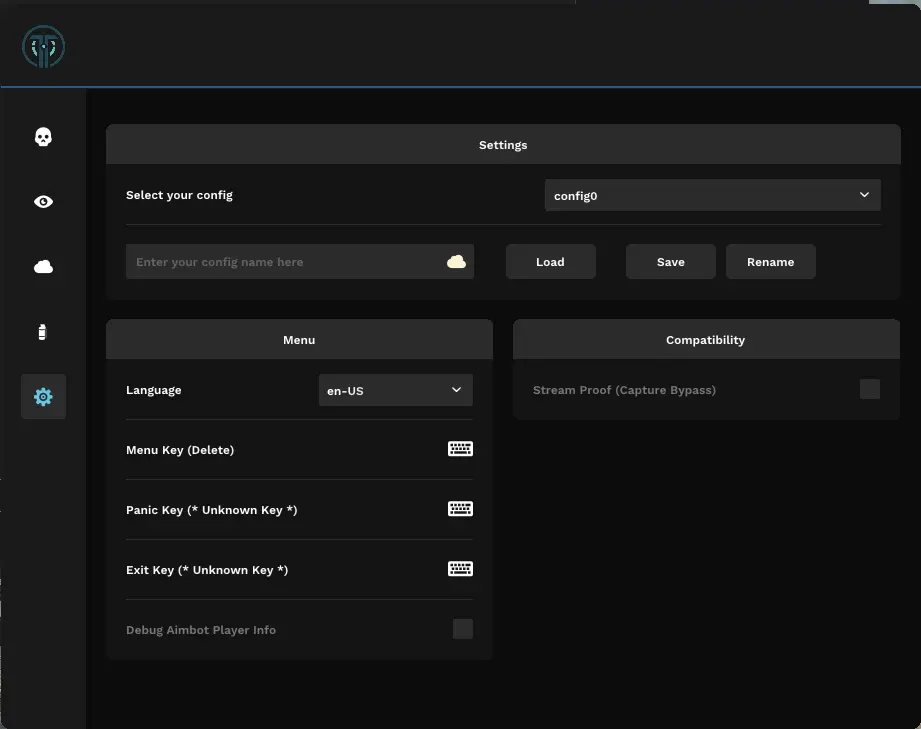Open the cloud sidebar section
The height and width of the screenshot is (729, 921).
pos(43,267)
